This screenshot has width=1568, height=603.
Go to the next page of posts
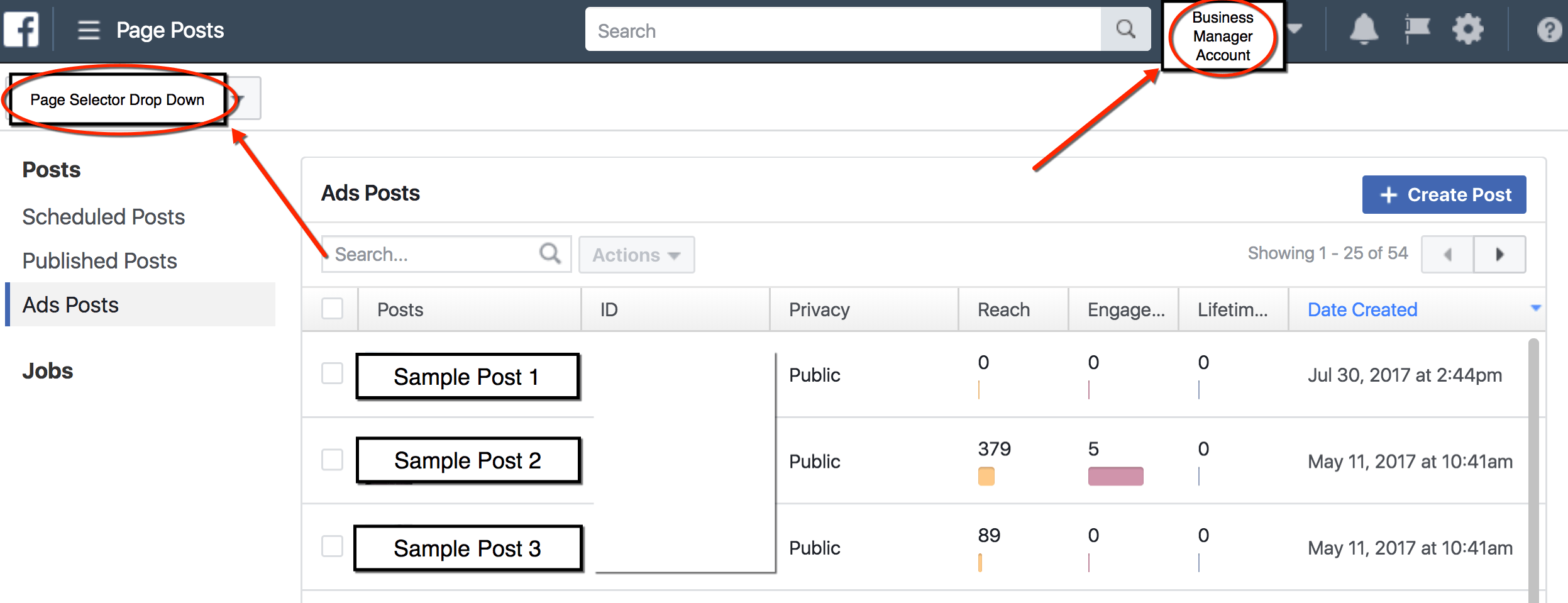1501,254
